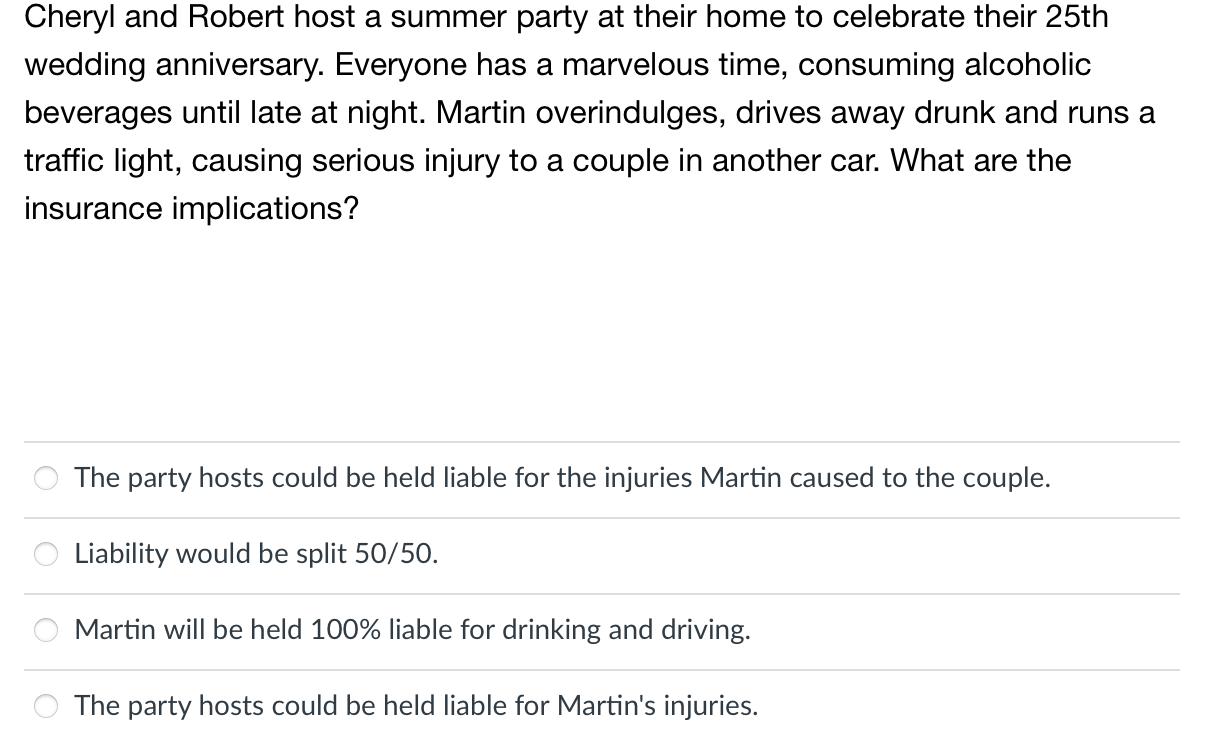The height and width of the screenshot is (744, 1208).
Task: Select the 'Liability would be split 50/50' radio button
Action: (x=45, y=554)
